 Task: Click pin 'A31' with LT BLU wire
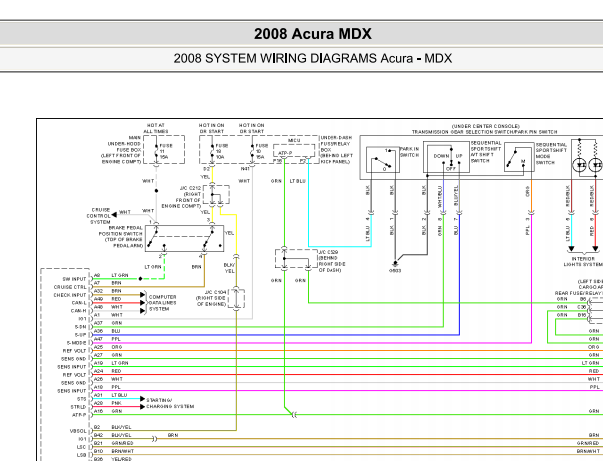point(98,395)
